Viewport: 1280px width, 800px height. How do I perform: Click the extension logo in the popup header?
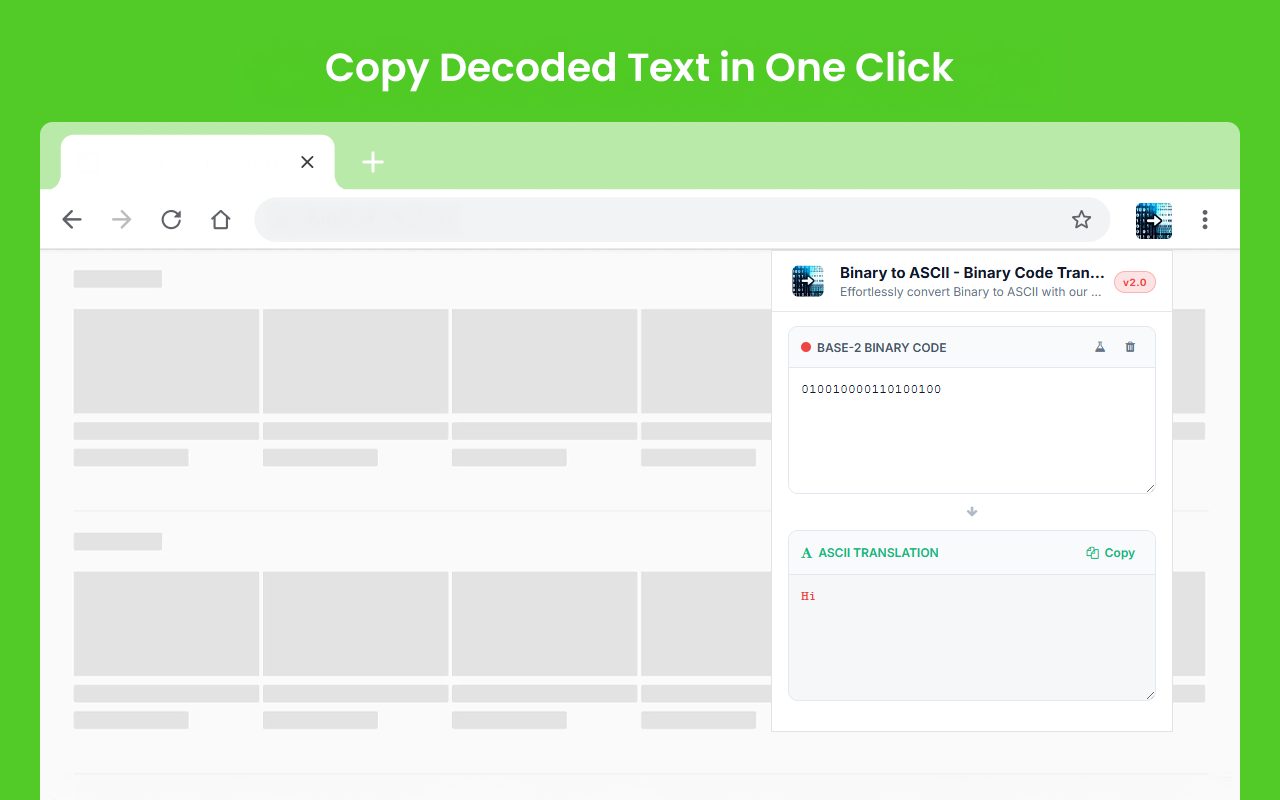pos(808,282)
